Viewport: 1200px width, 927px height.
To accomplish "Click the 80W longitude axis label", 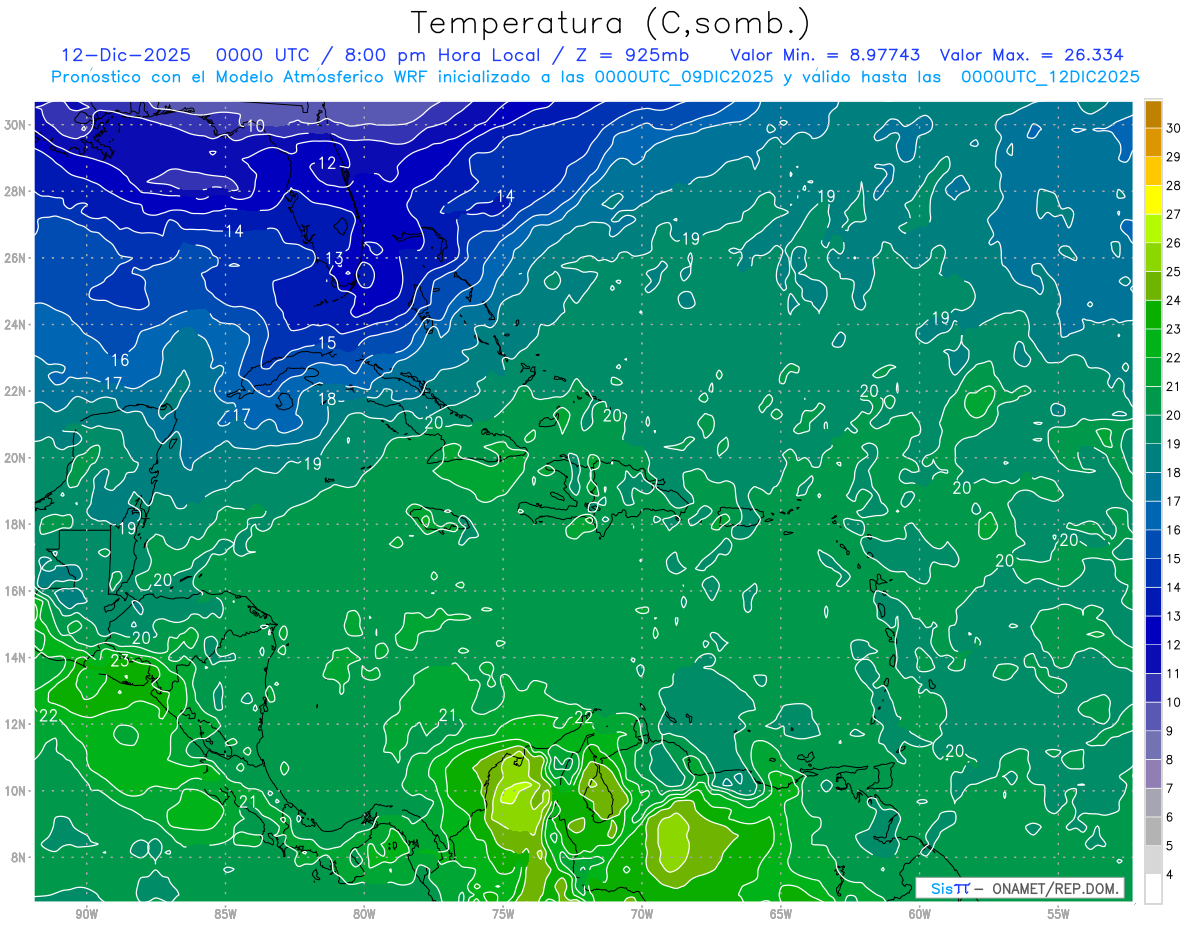I will pyautogui.click(x=364, y=914).
